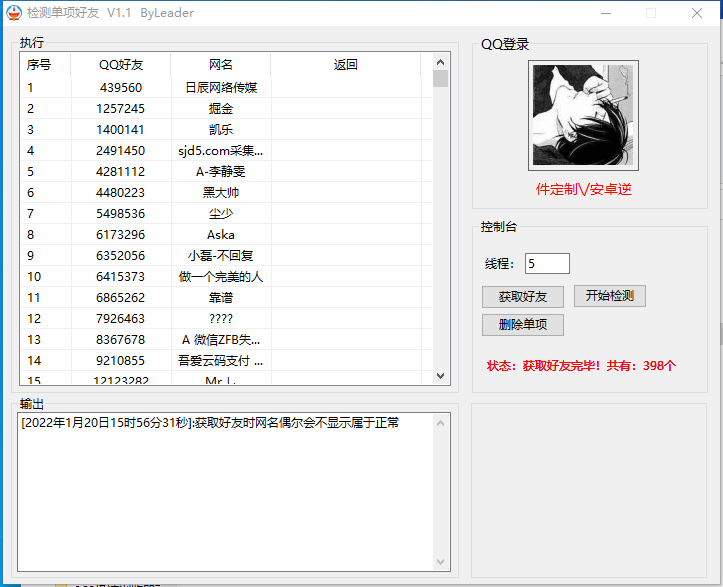Click the output log scroll down arrow

pyautogui.click(x=441, y=563)
